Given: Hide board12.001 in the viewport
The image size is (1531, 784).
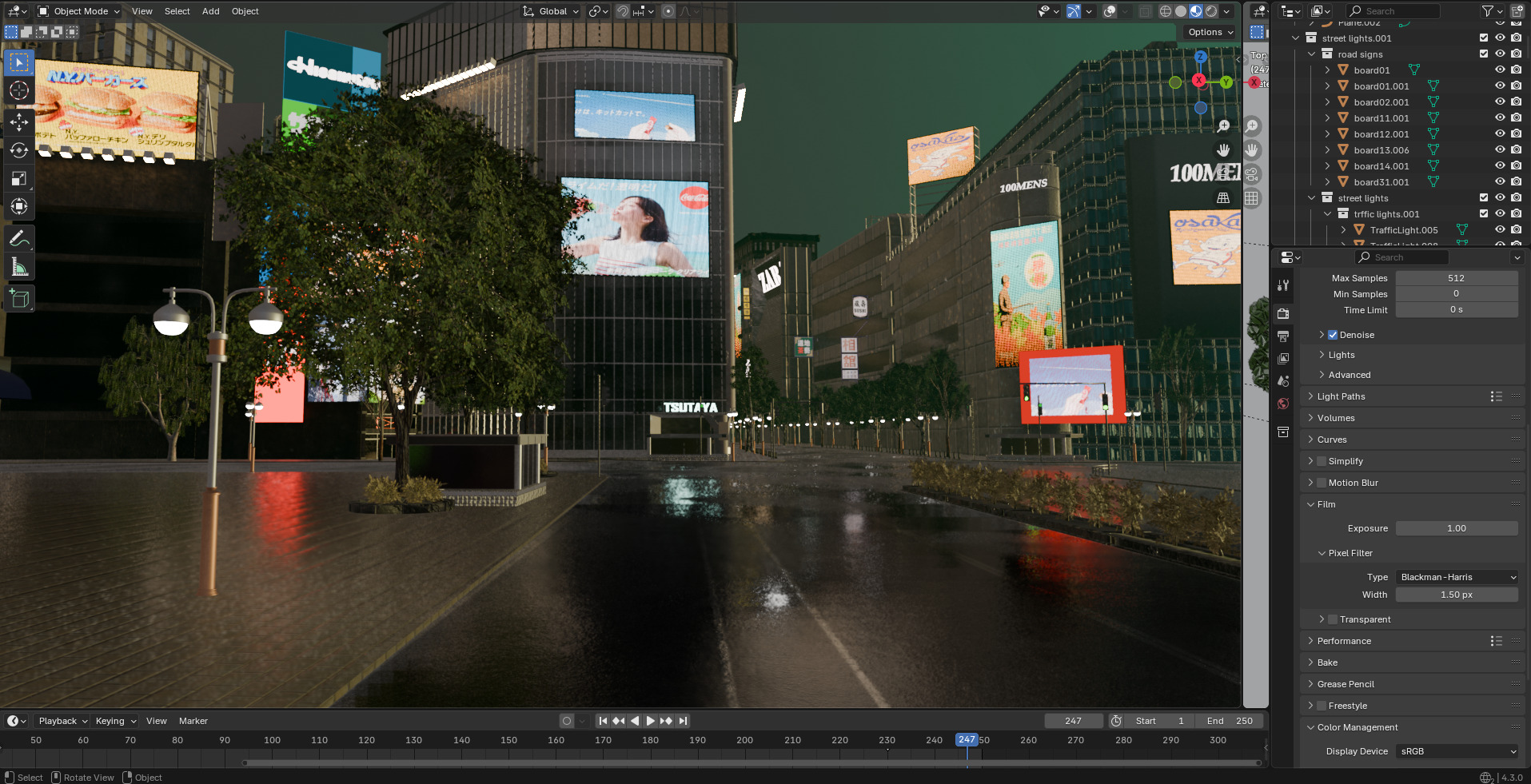Looking at the screenshot, I should [x=1500, y=134].
